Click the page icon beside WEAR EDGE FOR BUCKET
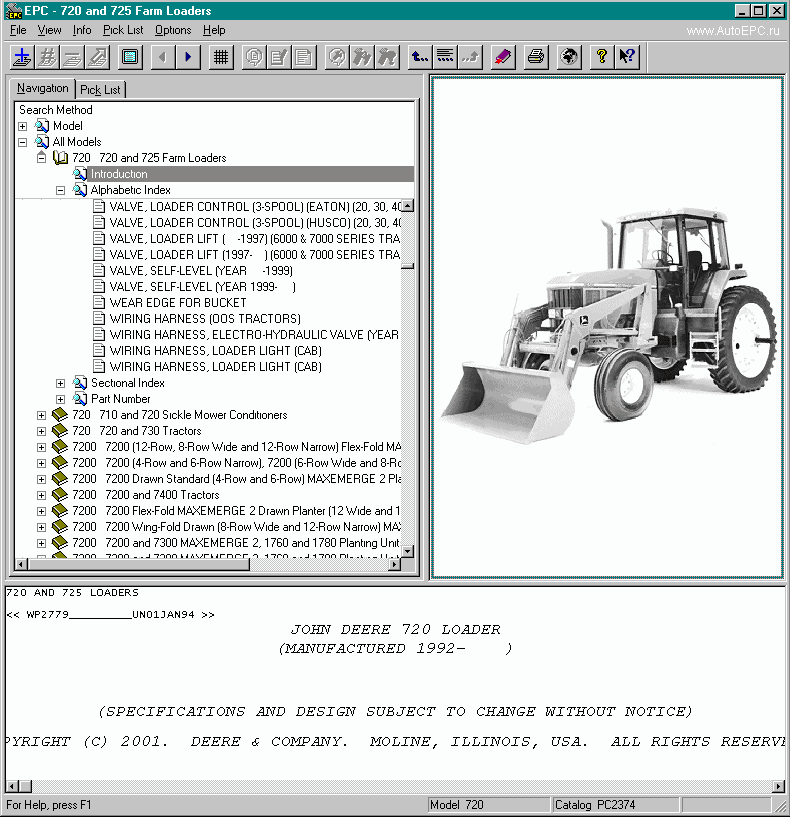This screenshot has height=817, width=790. pos(98,302)
